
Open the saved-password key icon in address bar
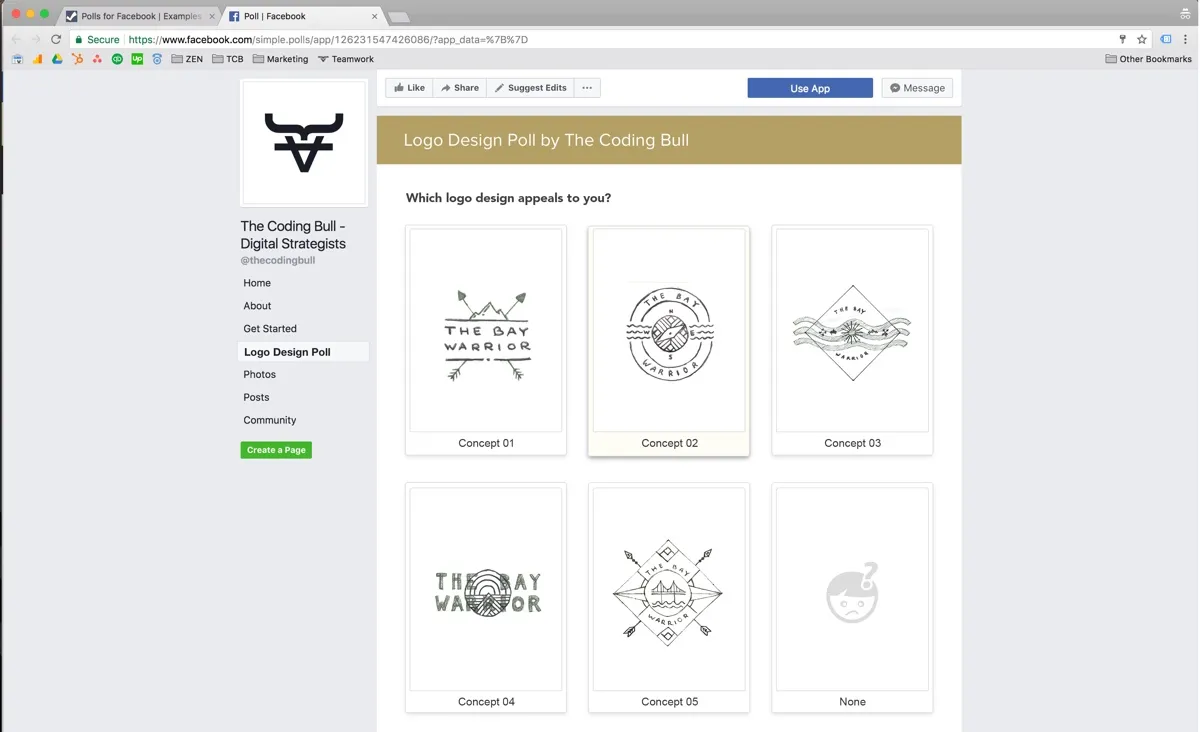click(1123, 40)
